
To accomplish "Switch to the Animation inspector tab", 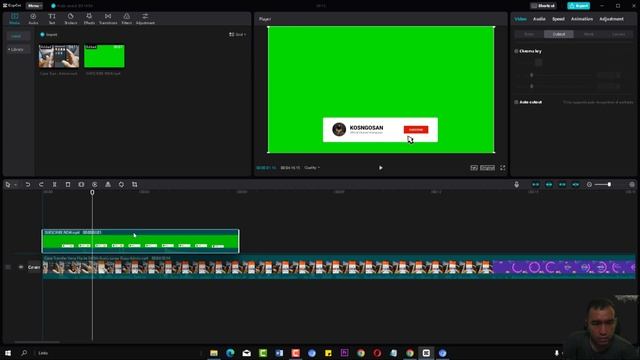I will [582, 19].
